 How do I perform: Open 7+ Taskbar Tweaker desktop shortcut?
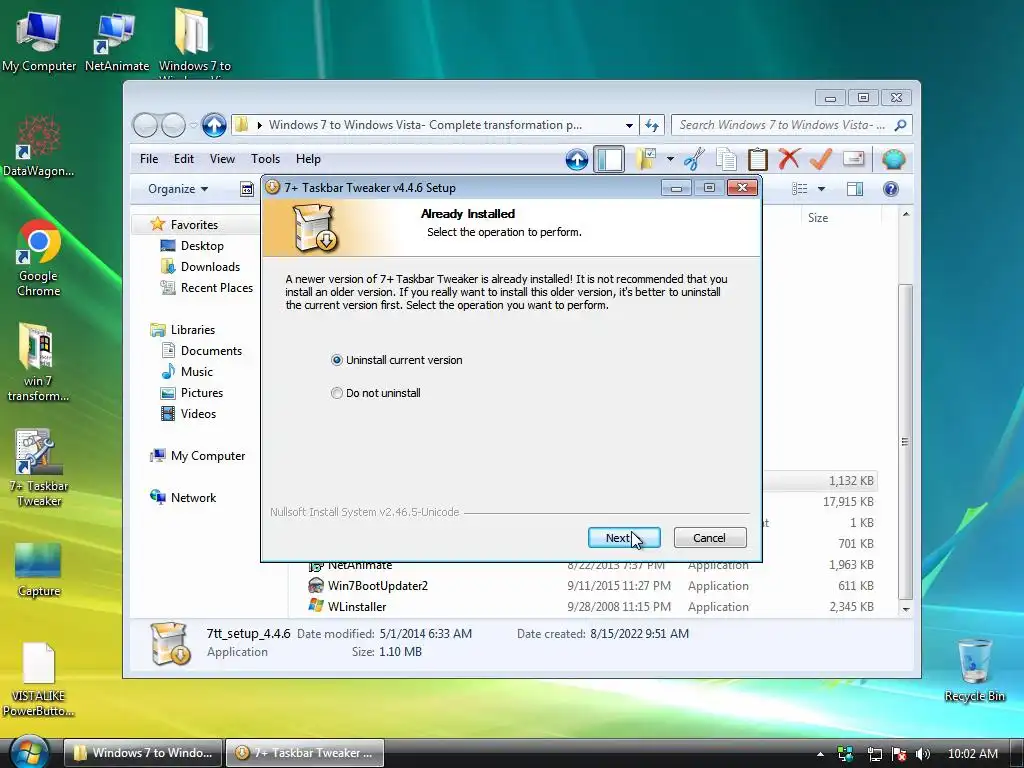point(39,468)
